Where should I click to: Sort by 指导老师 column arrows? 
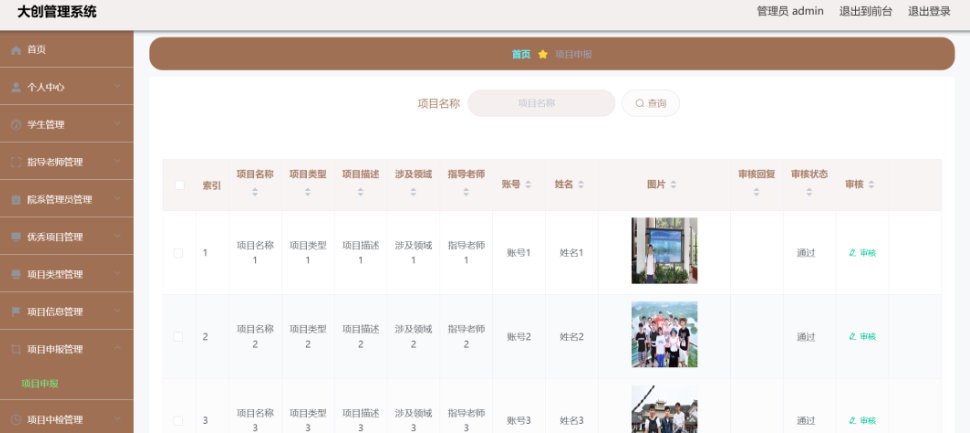click(466, 192)
